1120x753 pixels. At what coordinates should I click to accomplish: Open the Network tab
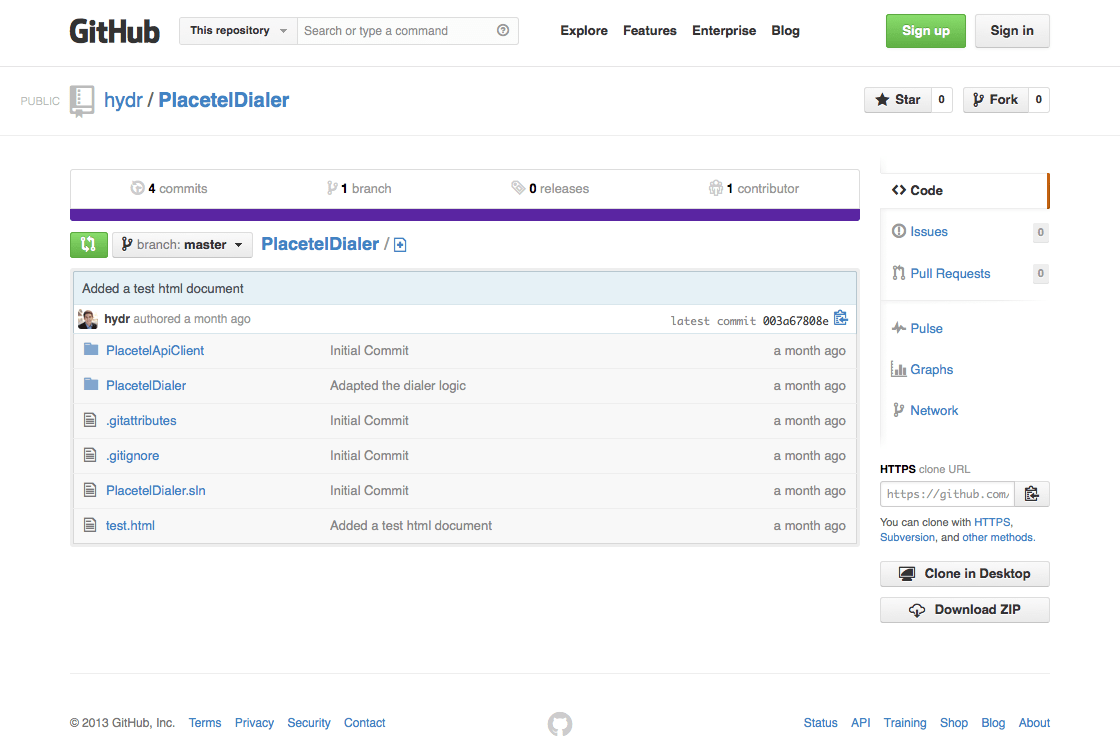(934, 411)
